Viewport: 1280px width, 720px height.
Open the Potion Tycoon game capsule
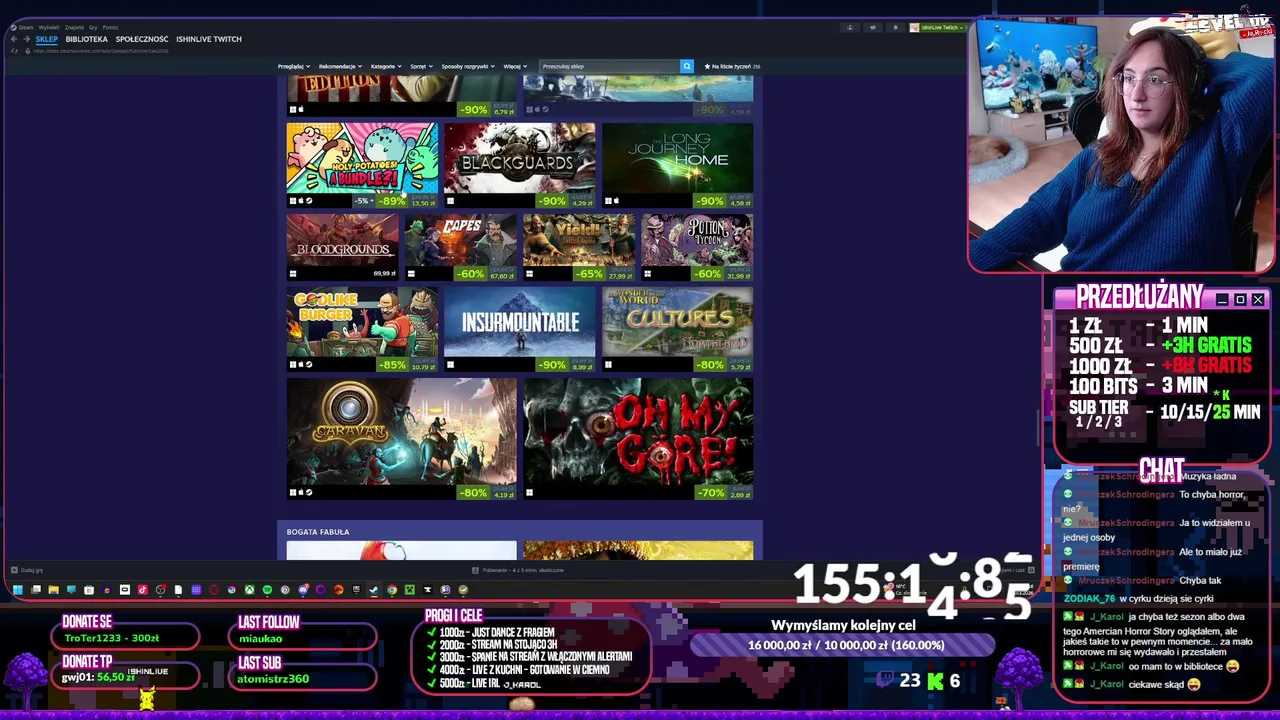697,247
